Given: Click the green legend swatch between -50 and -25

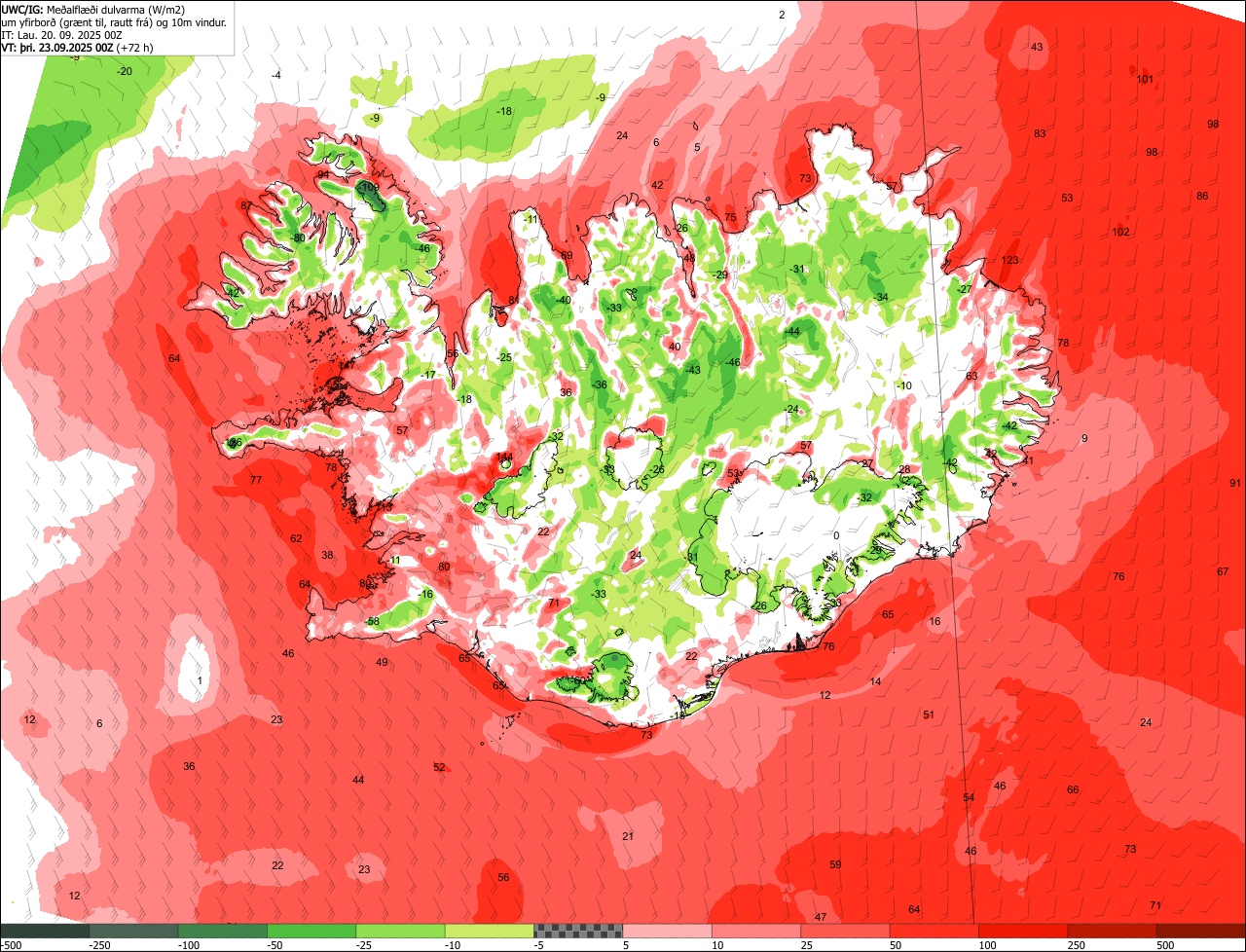Looking at the screenshot, I should pyautogui.click(x=311, y=931).
